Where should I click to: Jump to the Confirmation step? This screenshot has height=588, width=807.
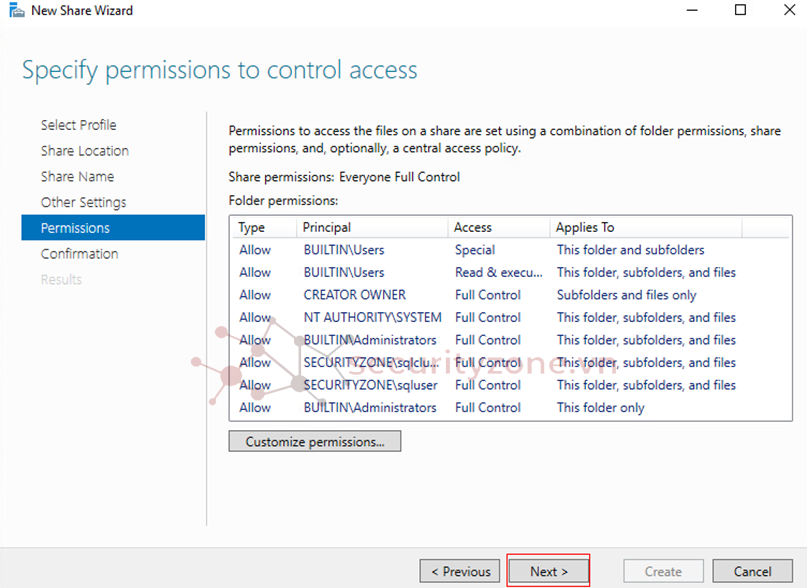(79, 254)
